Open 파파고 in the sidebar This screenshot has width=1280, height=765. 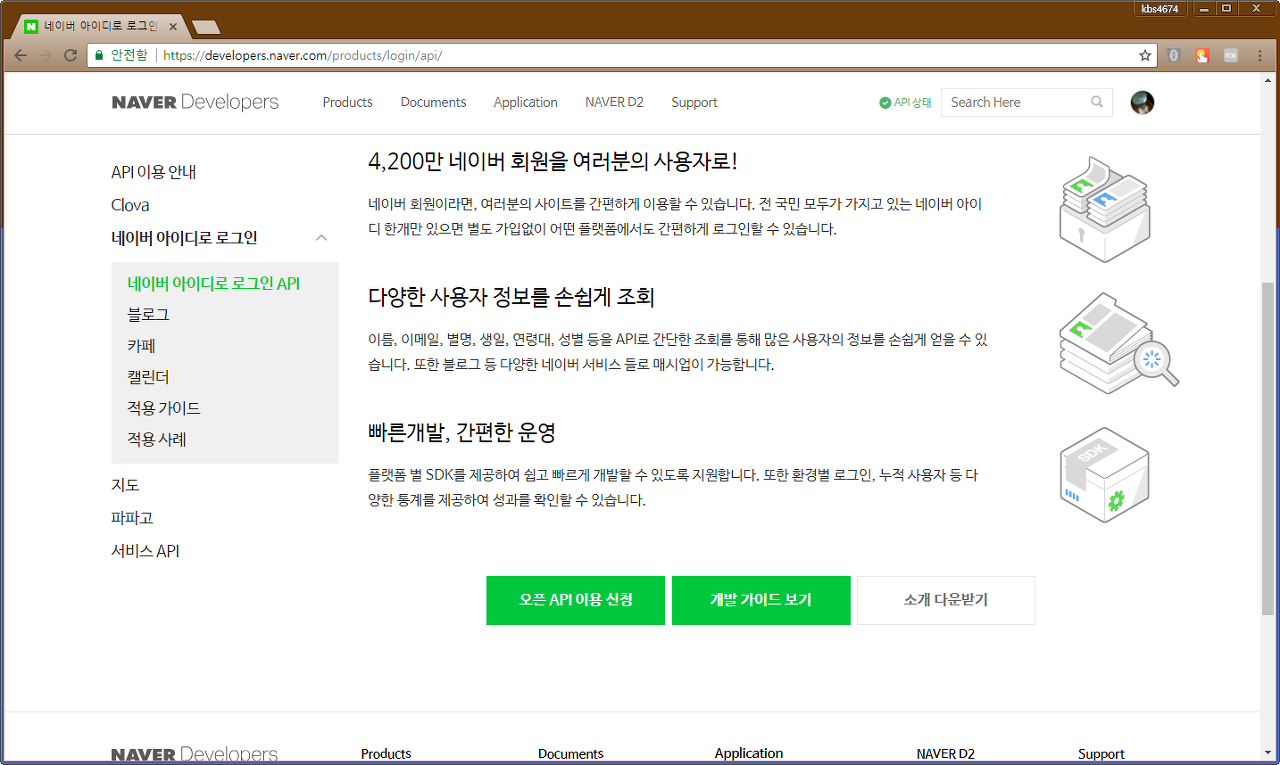click(x=132, y=518)
